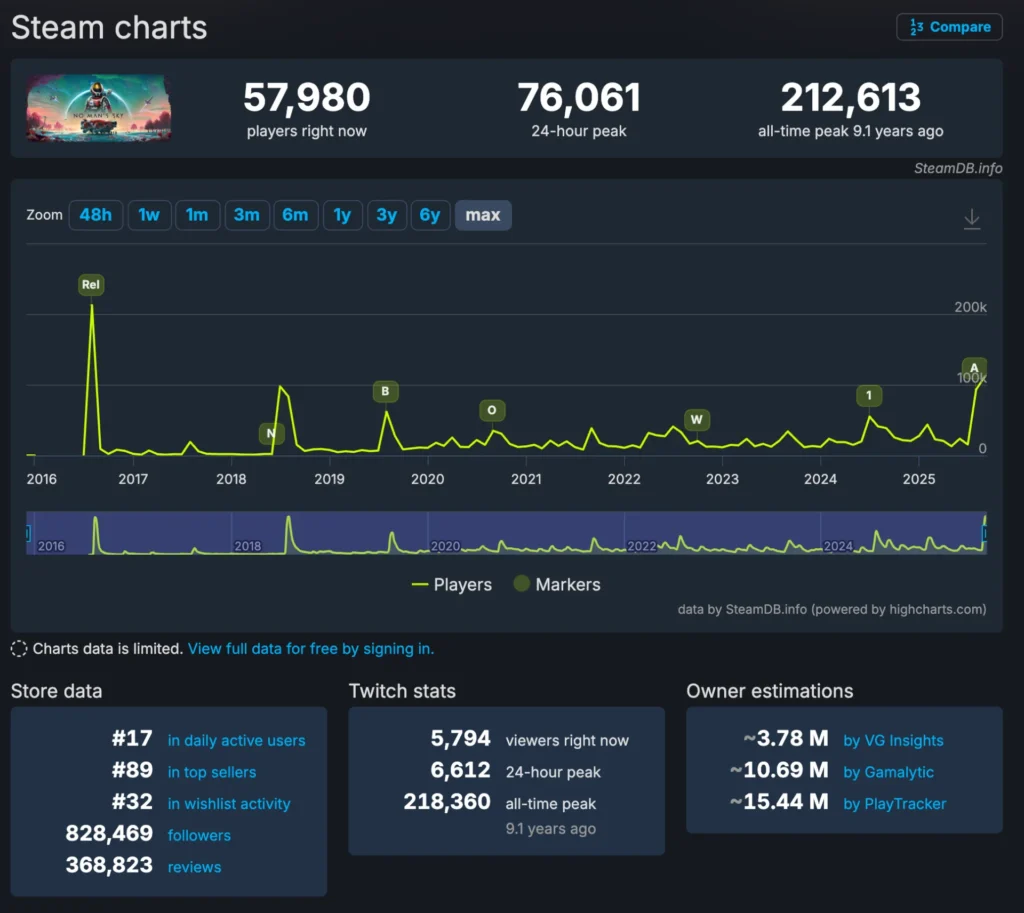Screen dimensions: 1024x913
Task: Switch to max zoom range
Action: [x=483, y=215]
